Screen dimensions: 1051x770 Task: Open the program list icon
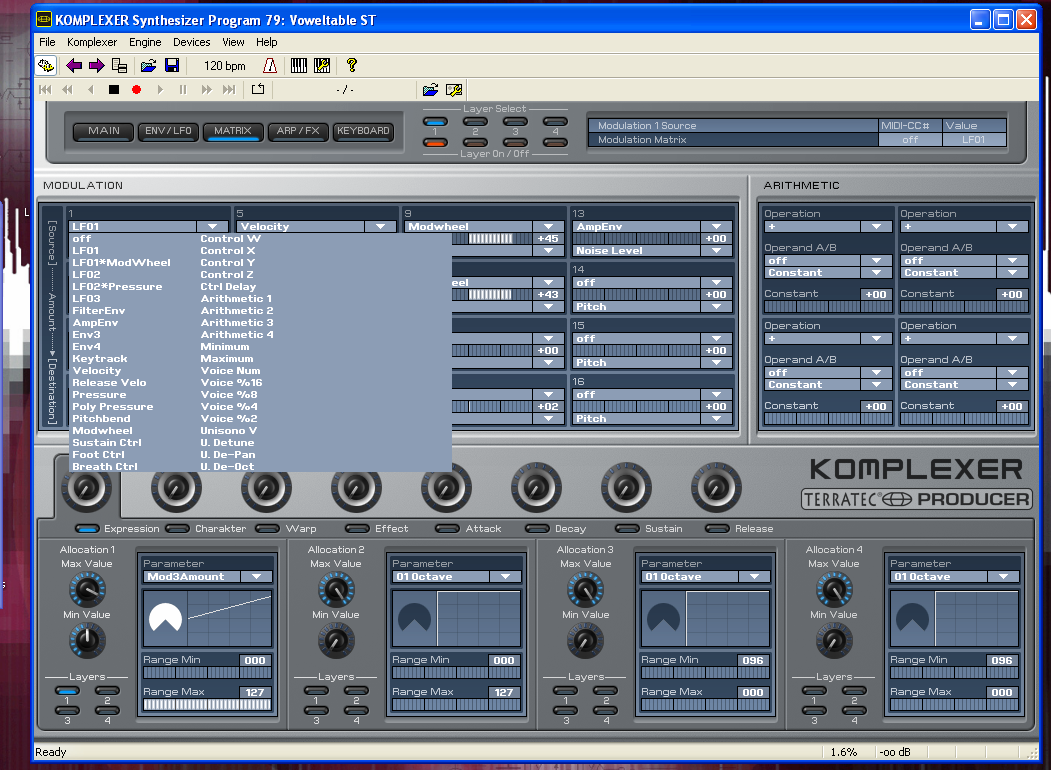[119, 66]
